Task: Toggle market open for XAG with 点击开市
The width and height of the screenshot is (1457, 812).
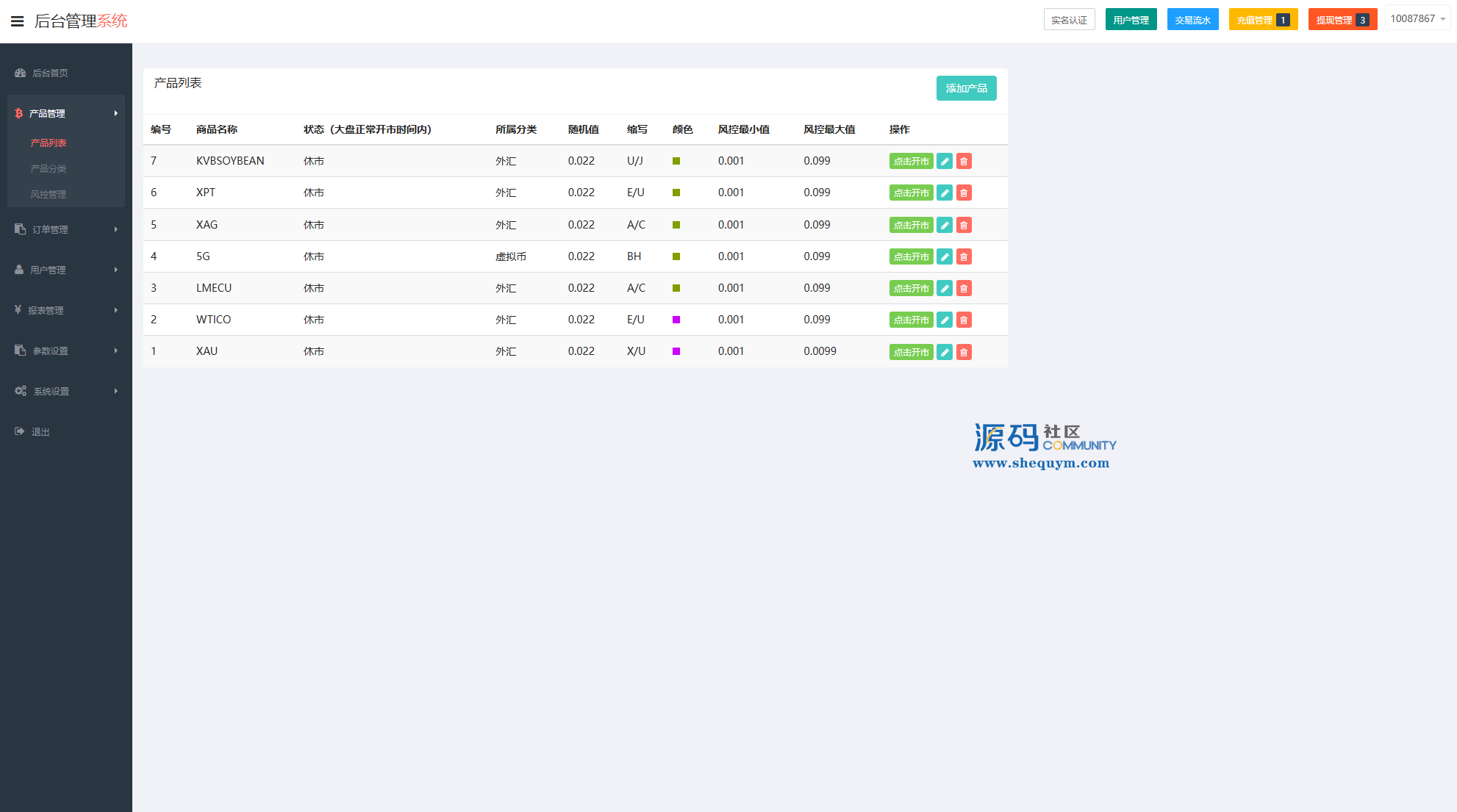Action: (911, 226)
